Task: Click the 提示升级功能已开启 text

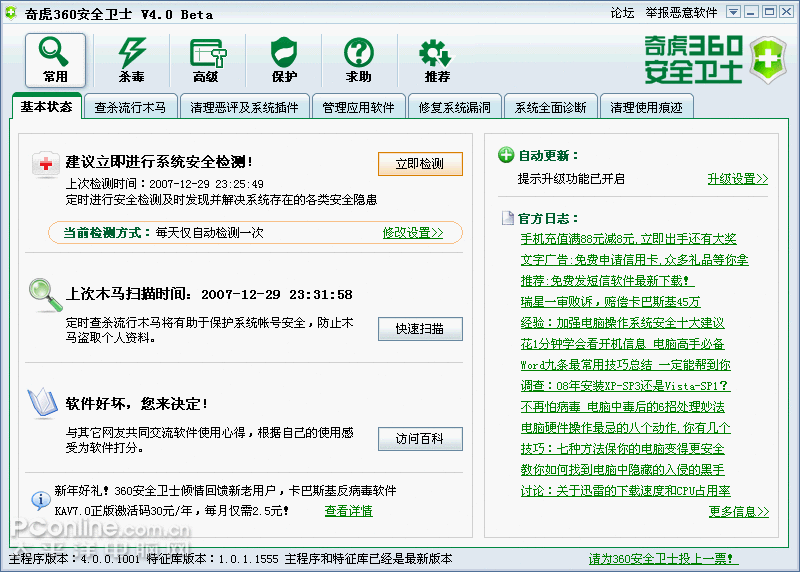Action: tap(571, 179)
